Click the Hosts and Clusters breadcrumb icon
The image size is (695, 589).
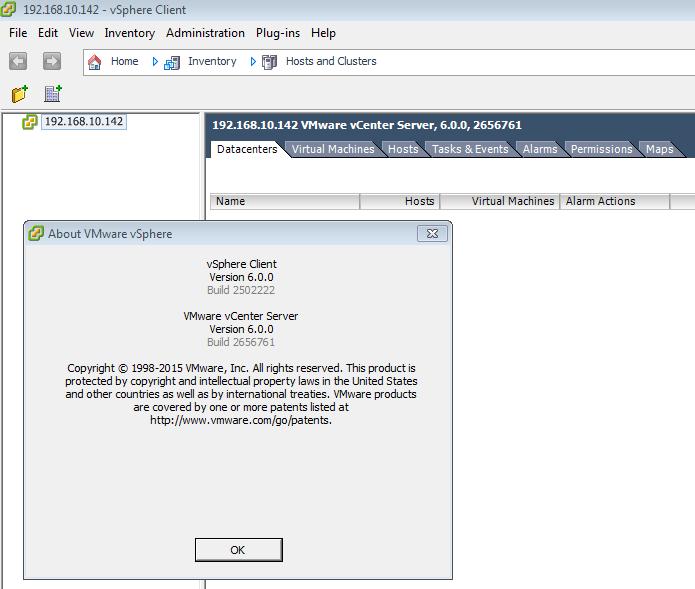click(269, 62)
